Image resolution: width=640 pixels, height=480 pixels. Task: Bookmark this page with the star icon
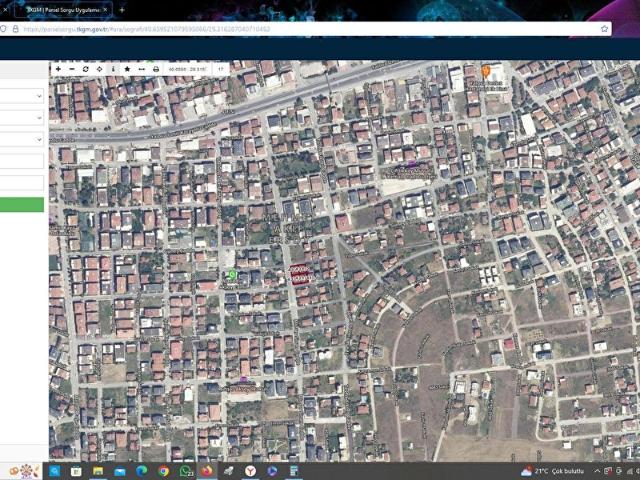tap(604, 29)
